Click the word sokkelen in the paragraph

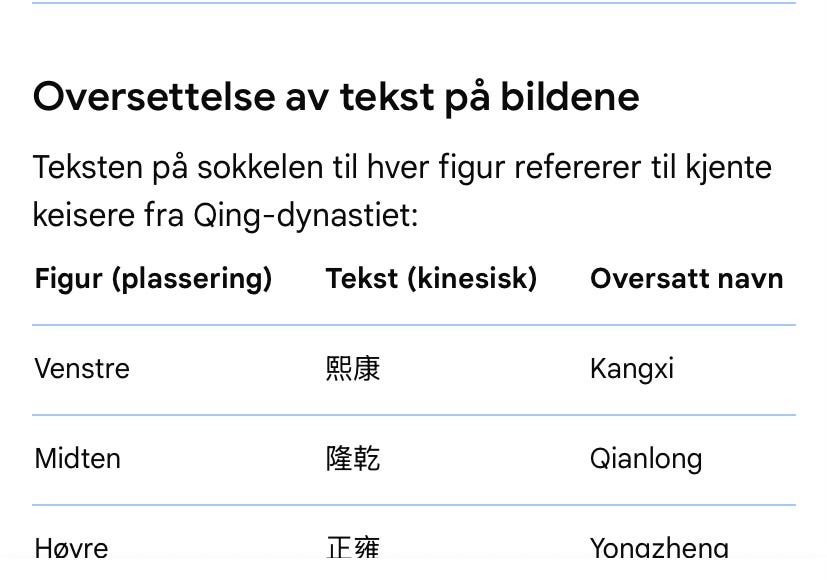coord(260,168)
